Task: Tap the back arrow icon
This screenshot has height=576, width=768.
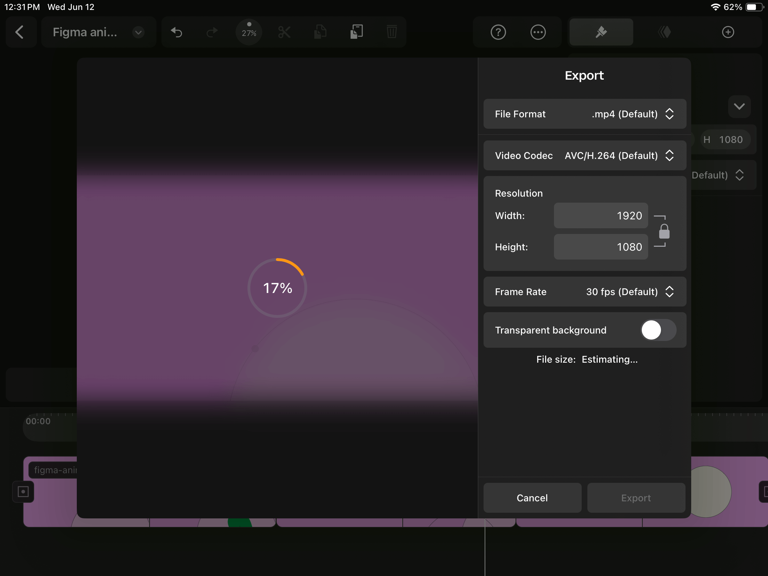Action: [20, 32]
